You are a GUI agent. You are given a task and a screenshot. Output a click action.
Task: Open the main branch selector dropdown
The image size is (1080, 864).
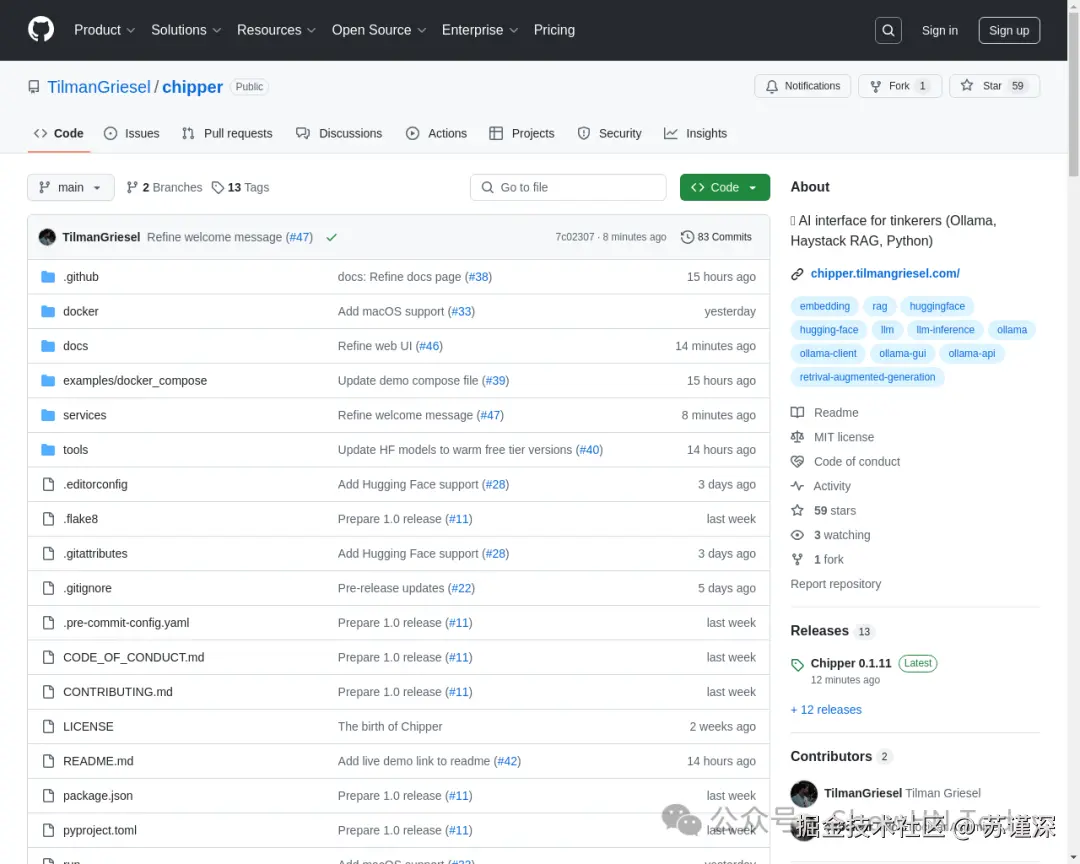click(71, 187)
